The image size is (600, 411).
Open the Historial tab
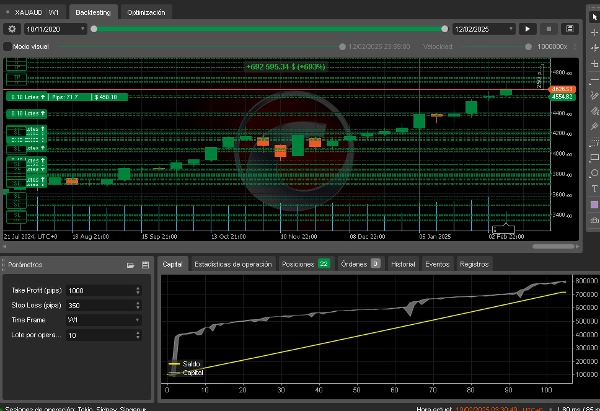[x=402, y=264]
